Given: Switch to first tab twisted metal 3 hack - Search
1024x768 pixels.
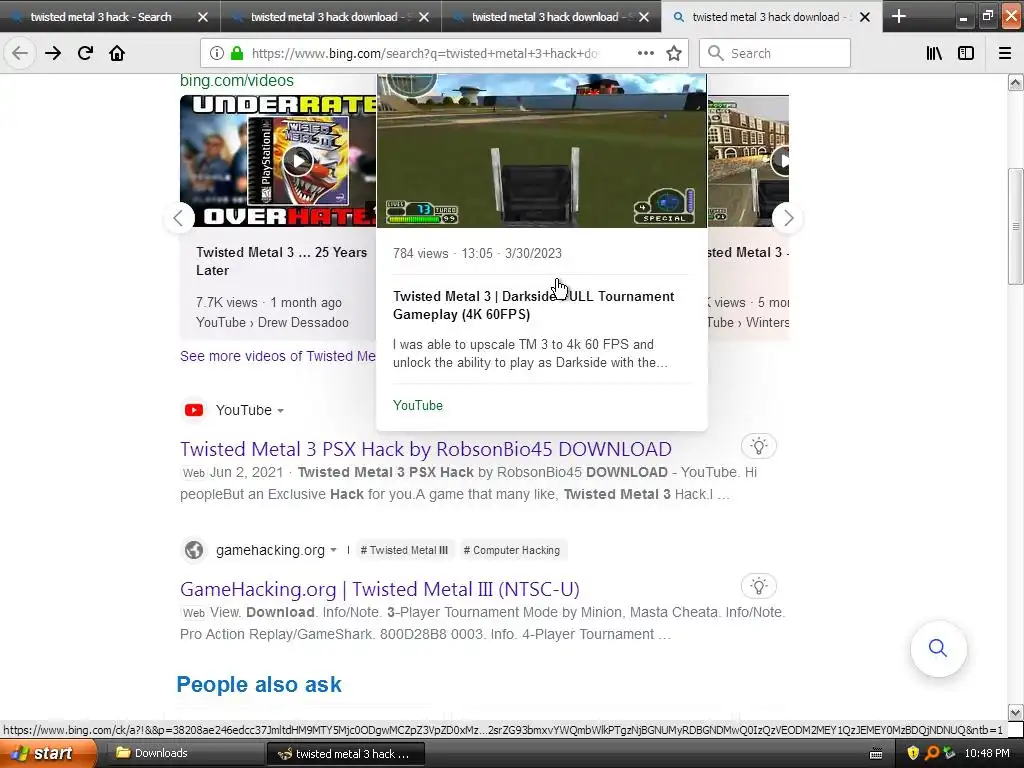Looking at the screenshot, I should point(101,17).
